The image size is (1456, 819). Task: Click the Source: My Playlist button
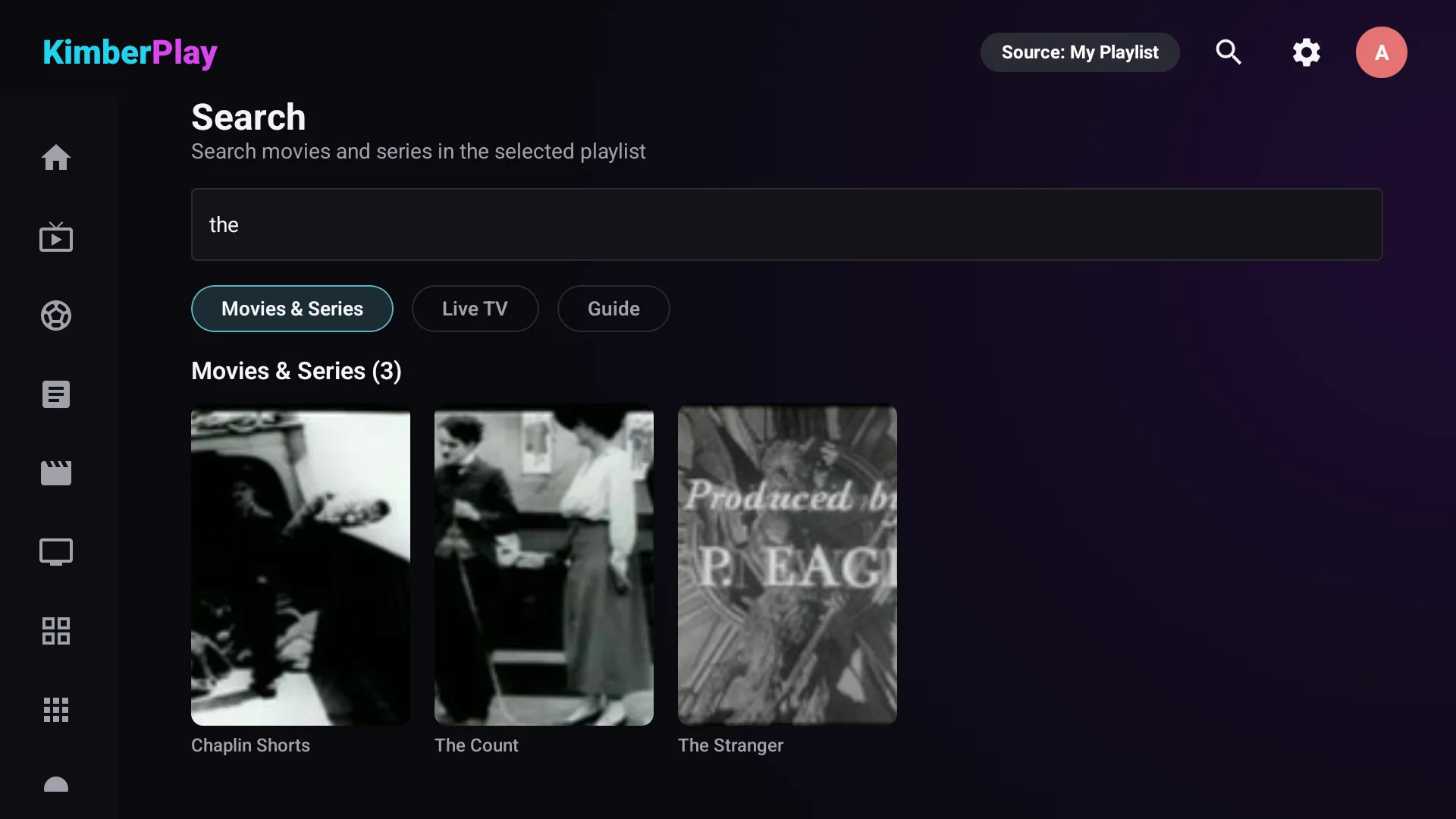coord(1080,52)
